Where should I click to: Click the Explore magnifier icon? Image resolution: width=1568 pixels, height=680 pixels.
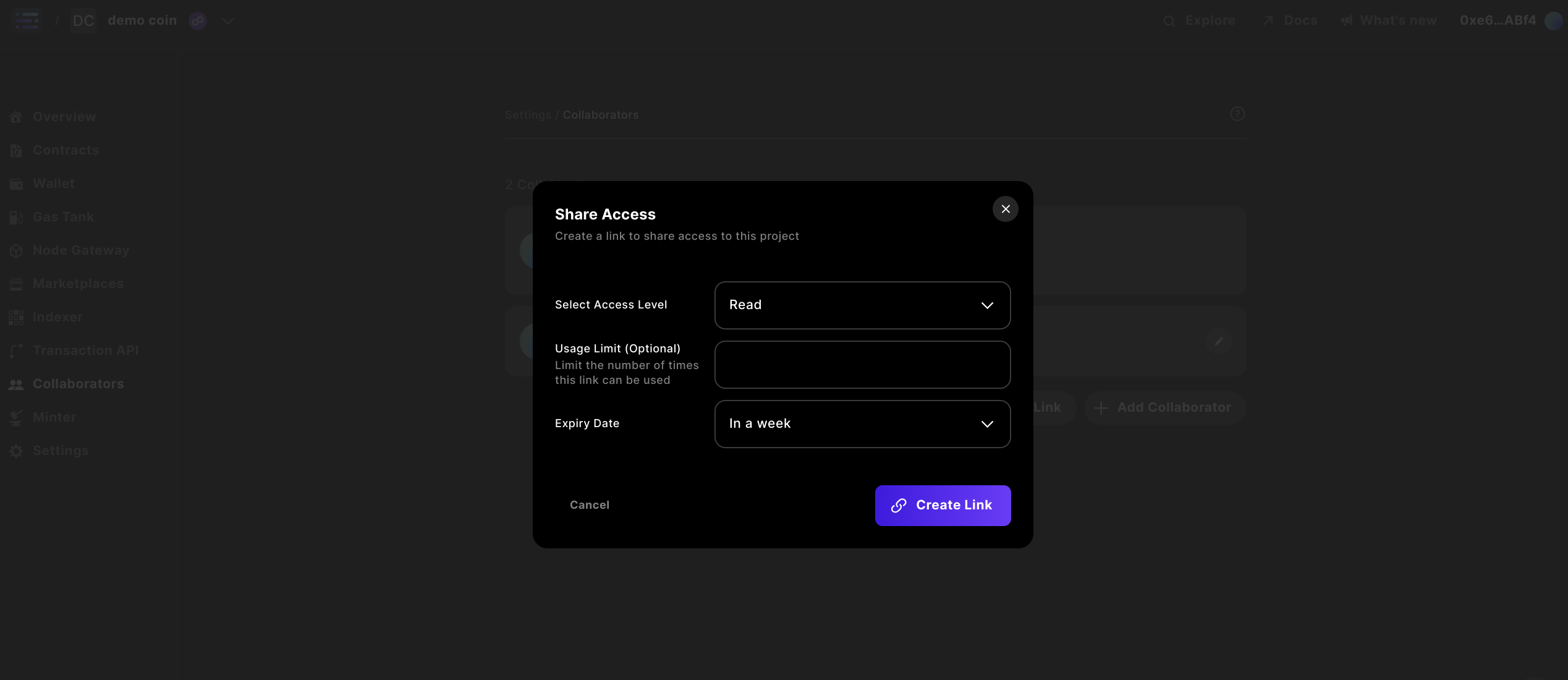click(x=1170, y=20)
